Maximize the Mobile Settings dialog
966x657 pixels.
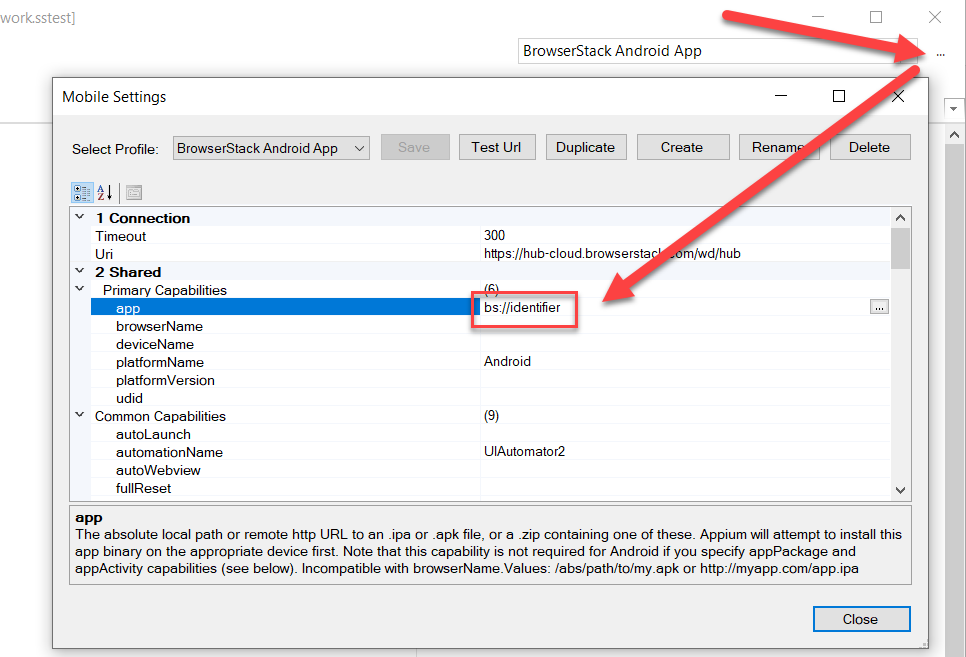(x=839, y=96)
